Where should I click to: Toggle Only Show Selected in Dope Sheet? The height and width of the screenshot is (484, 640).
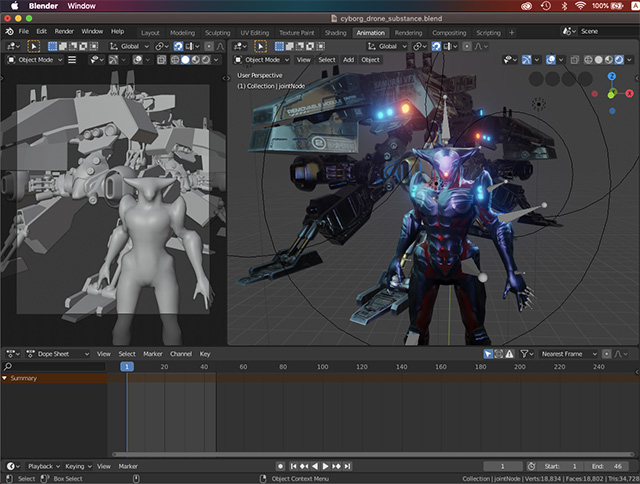click(489, 353)
